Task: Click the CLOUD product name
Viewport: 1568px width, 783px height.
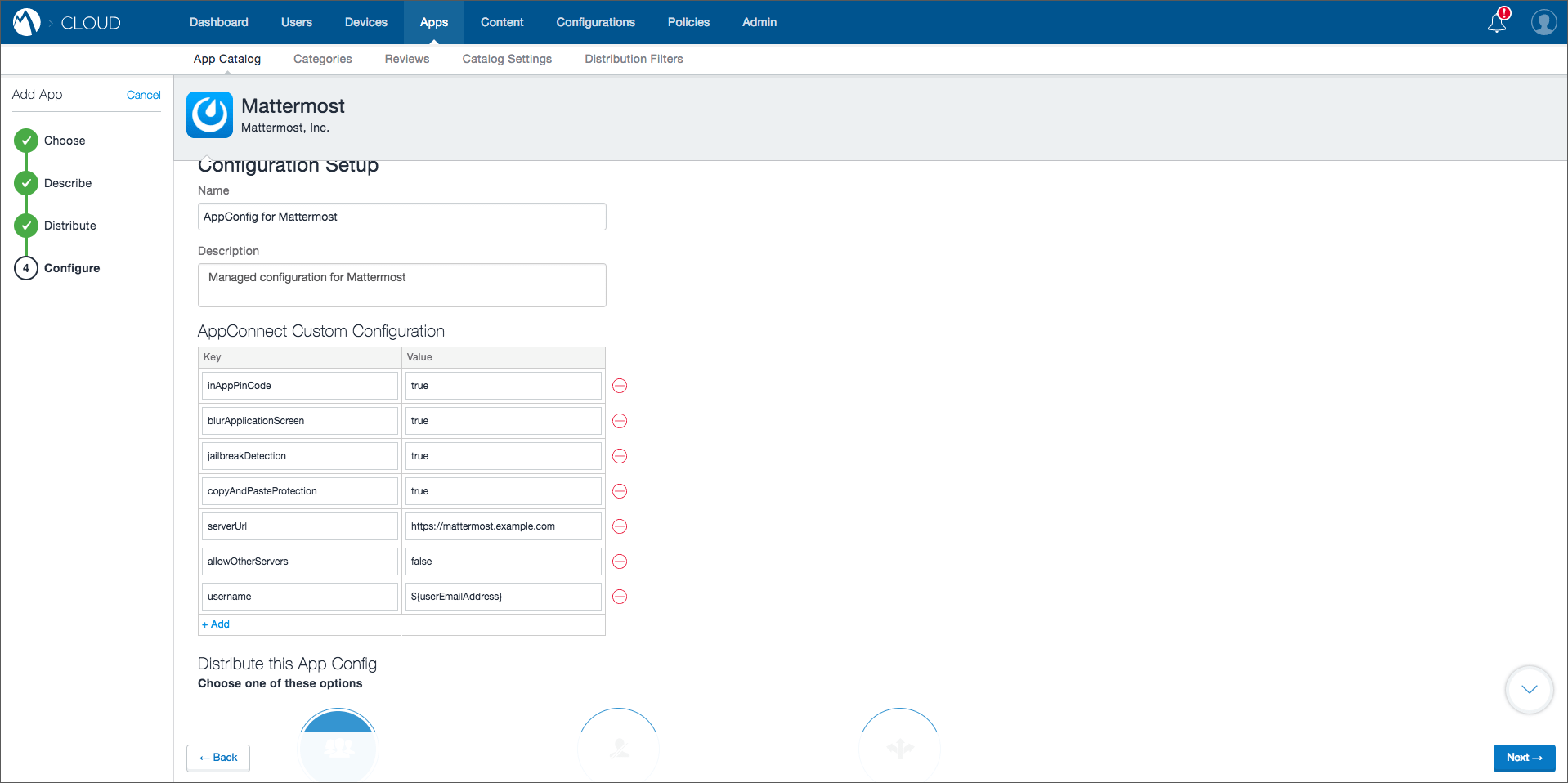Action: pos(91,23)
